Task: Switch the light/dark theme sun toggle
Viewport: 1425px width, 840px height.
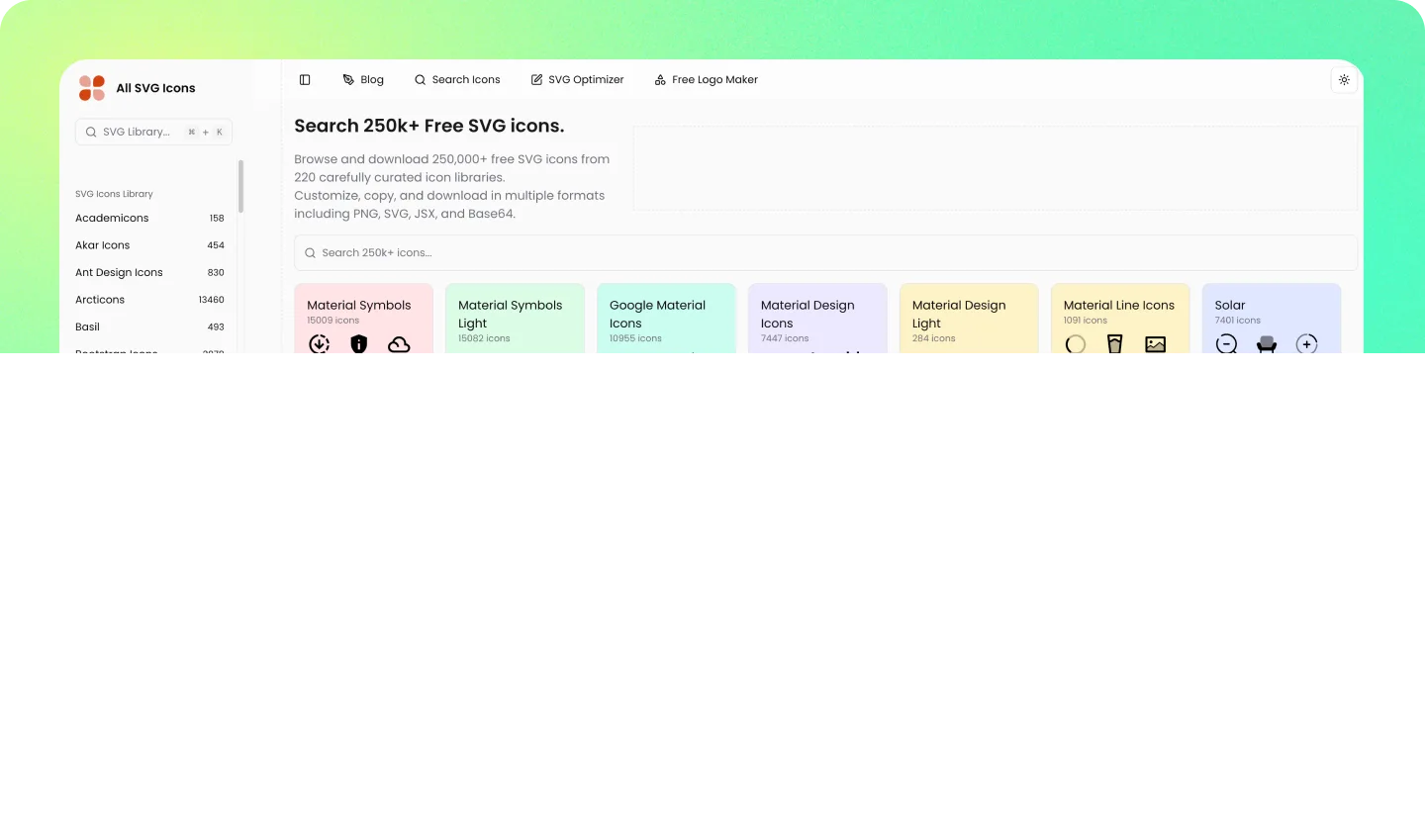Action: point(1344,80)
